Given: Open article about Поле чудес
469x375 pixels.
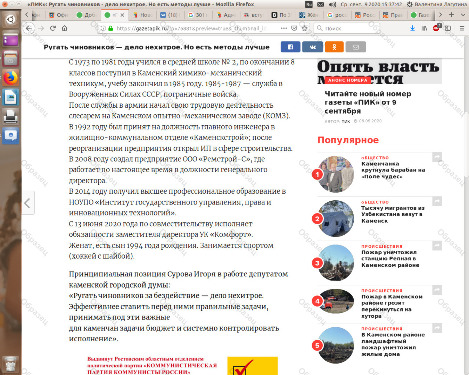Looking at the screenshot, I should pyautogui.click(x=393, y=170).
